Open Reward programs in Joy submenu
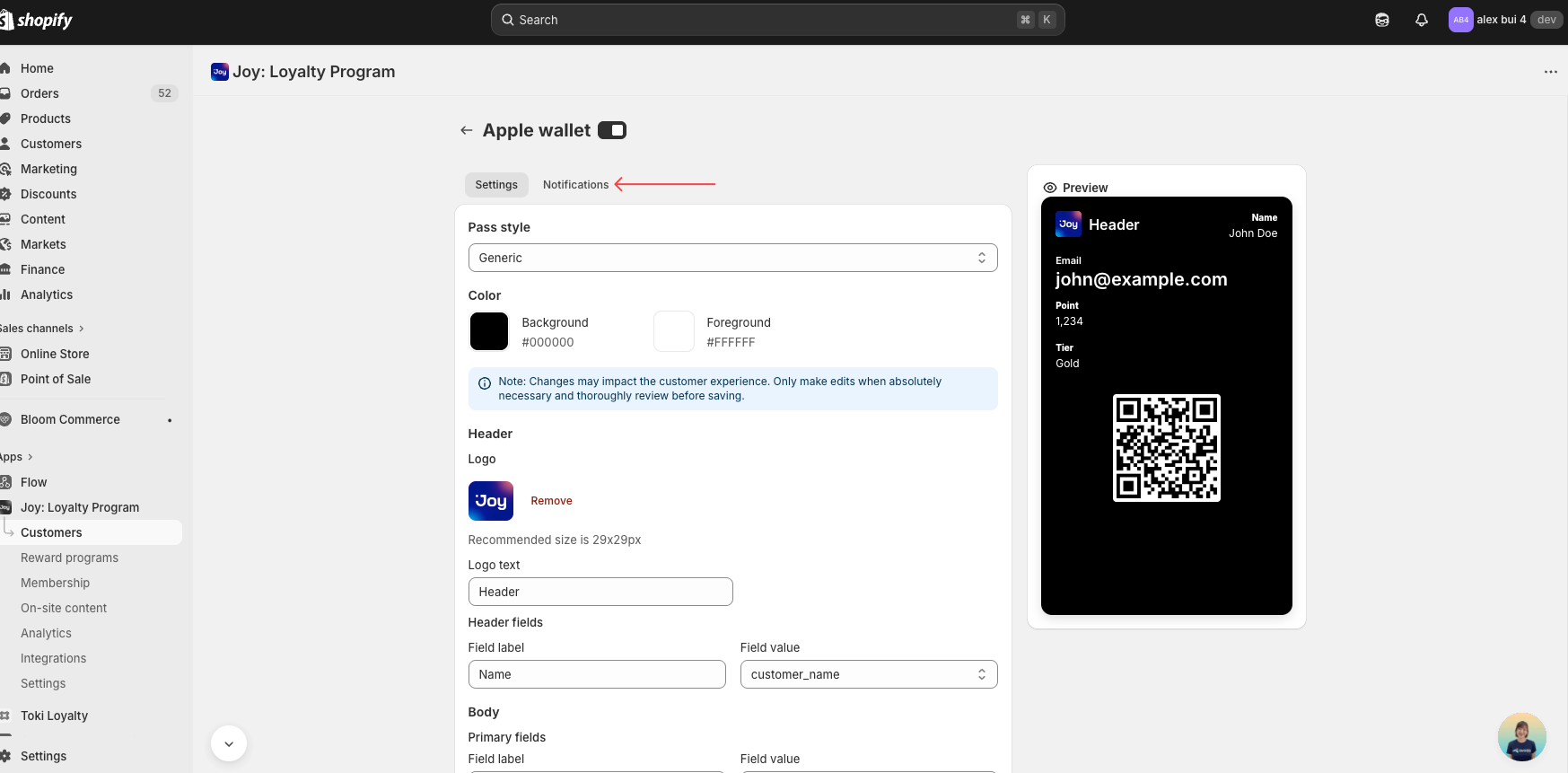The height and width of the screenshot is (773, 1568). (69, 558)
